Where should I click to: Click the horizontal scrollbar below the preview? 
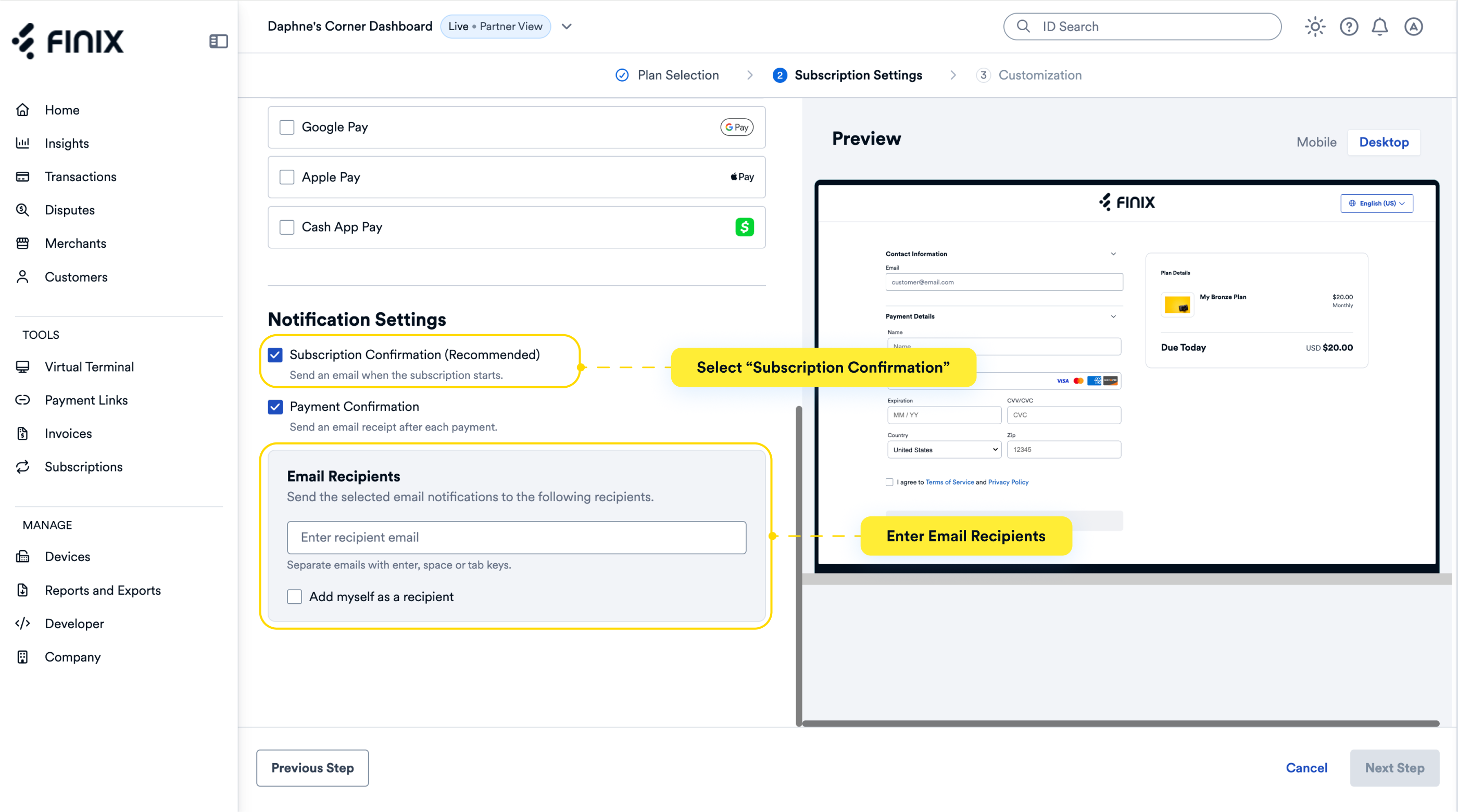[x=1121, y=724]
